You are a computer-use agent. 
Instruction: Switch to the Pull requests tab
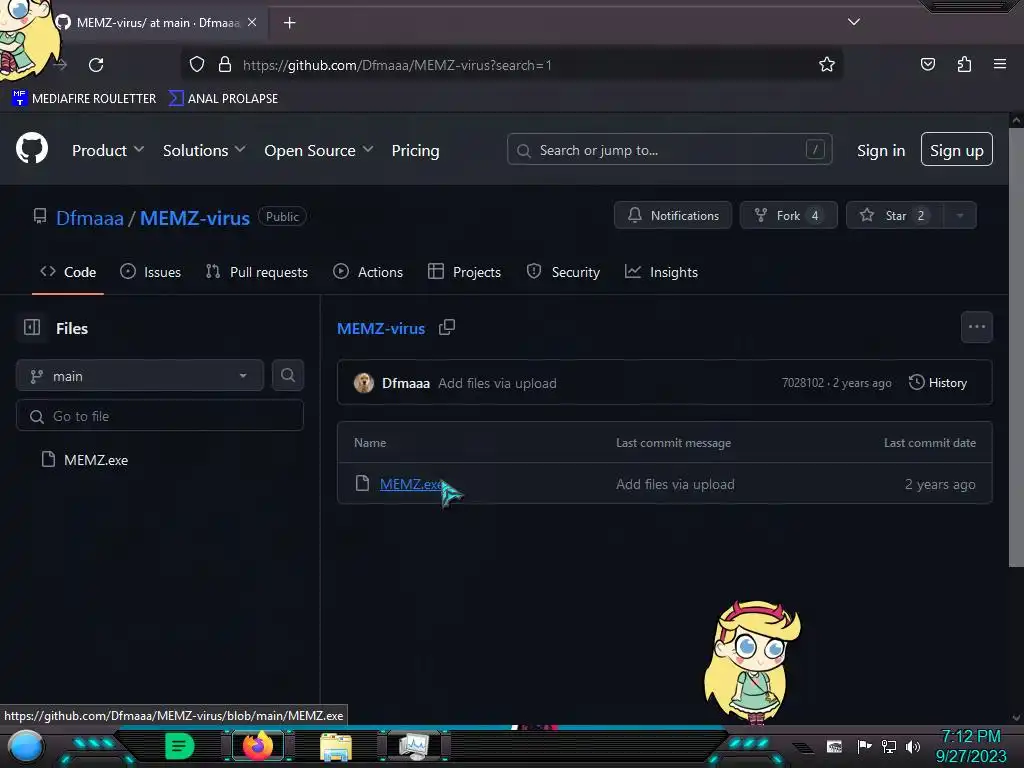pos(257,272)
